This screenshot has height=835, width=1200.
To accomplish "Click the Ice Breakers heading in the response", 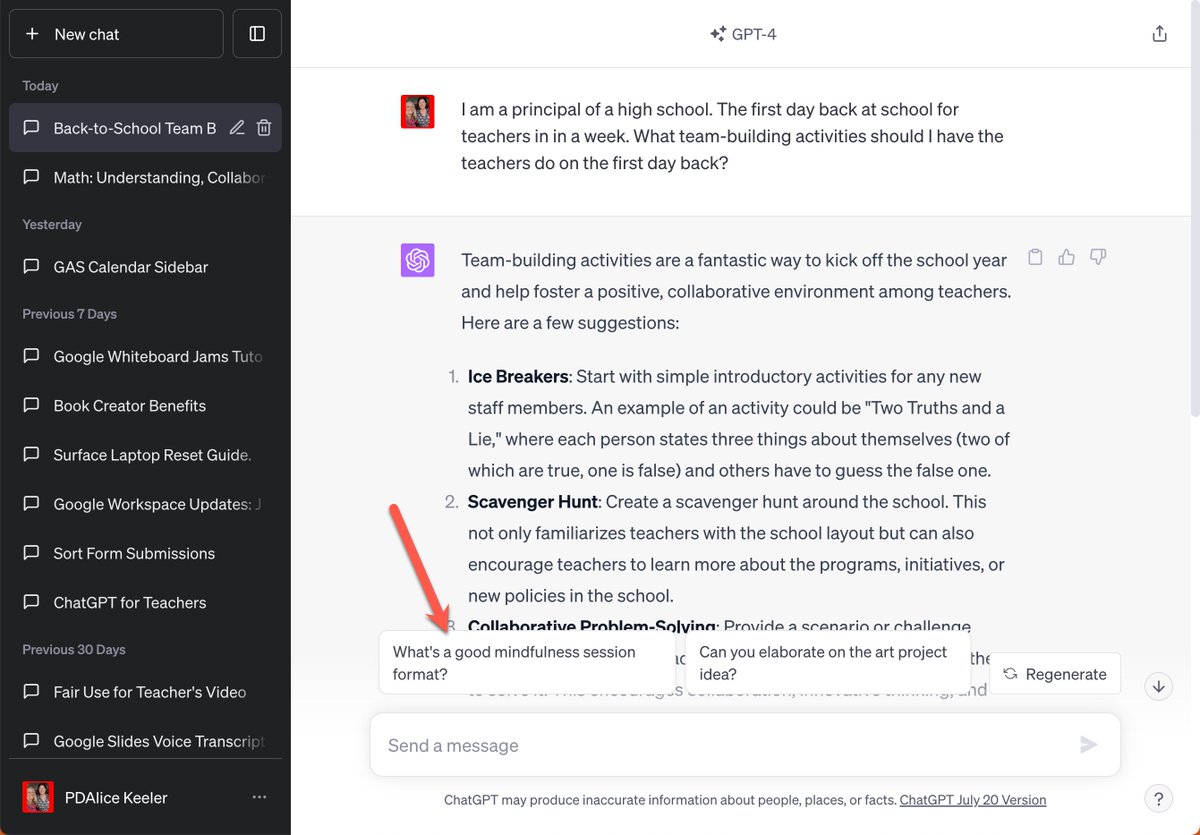I will [x=518, y=377].
